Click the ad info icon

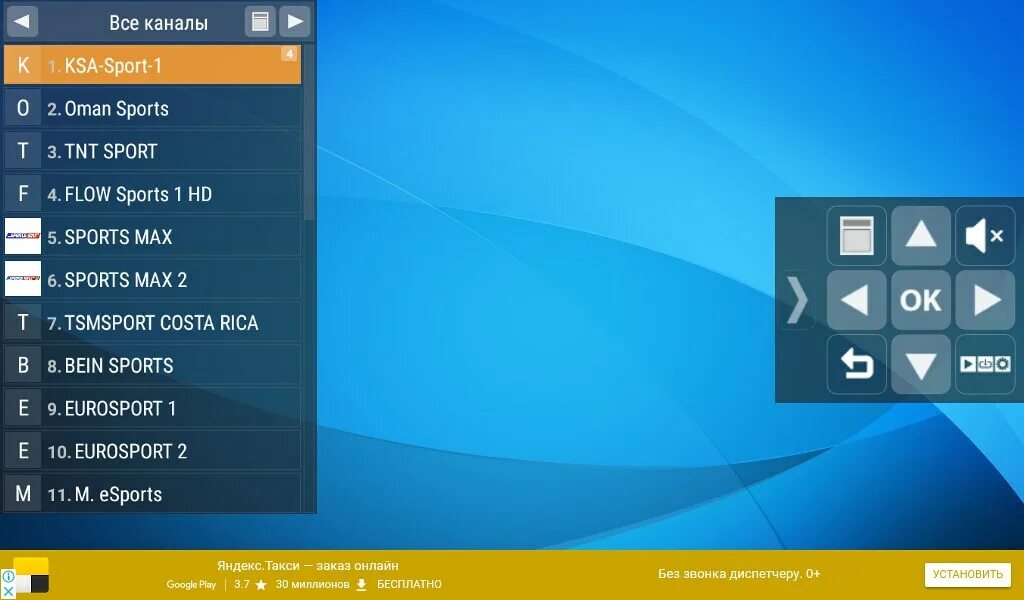pyautogui.click(x=8, y=576)
